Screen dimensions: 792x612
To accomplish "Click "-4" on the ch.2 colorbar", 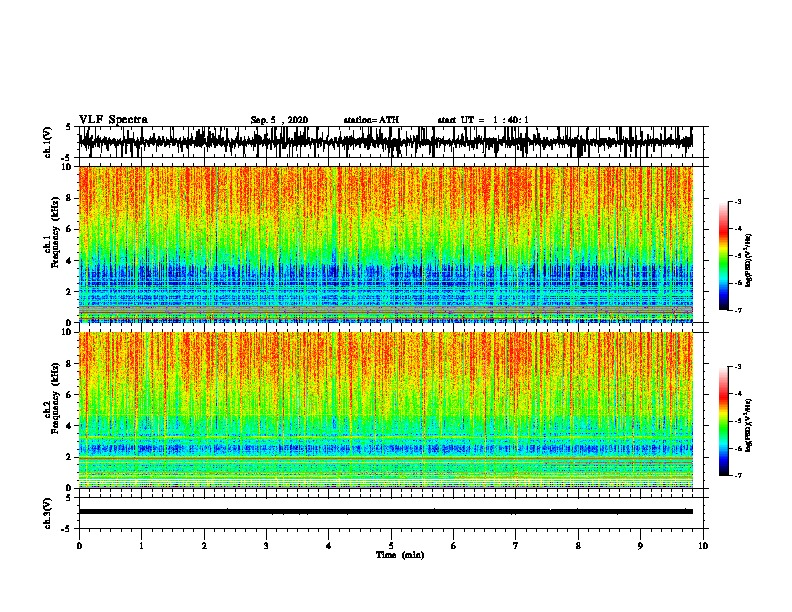I will pyautogui.click(x=738, y=394).
